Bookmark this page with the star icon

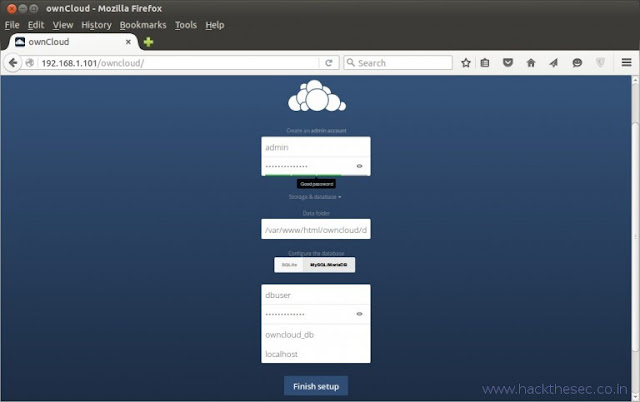point(466,63)
